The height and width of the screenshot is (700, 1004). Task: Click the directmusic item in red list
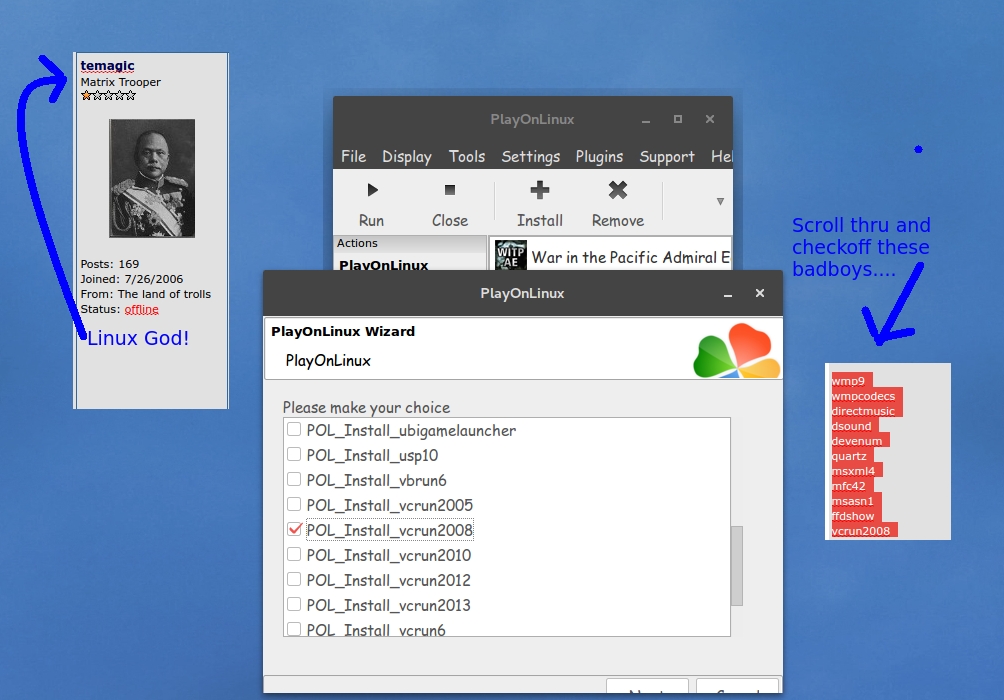click(x=863, y=411)
